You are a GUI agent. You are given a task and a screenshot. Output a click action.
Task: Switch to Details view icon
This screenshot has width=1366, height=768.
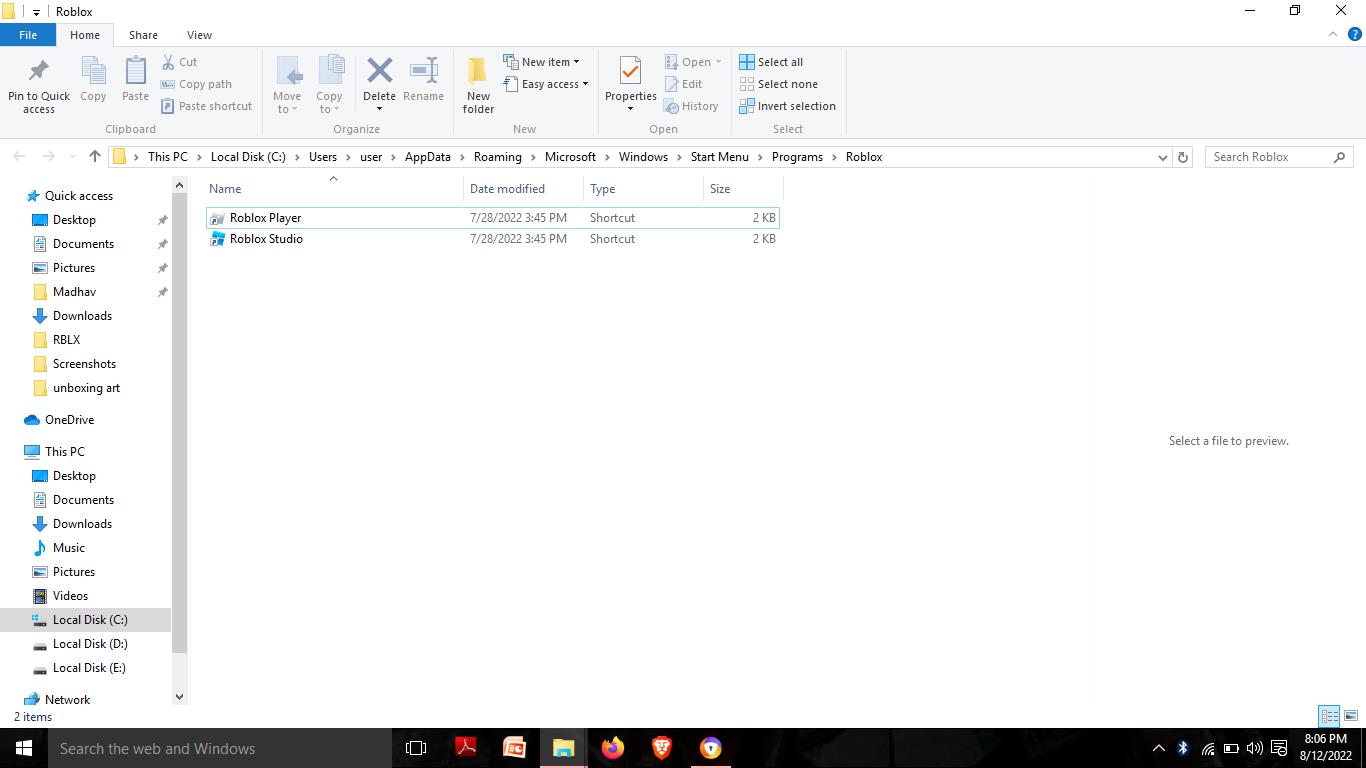click(1329, 716)
